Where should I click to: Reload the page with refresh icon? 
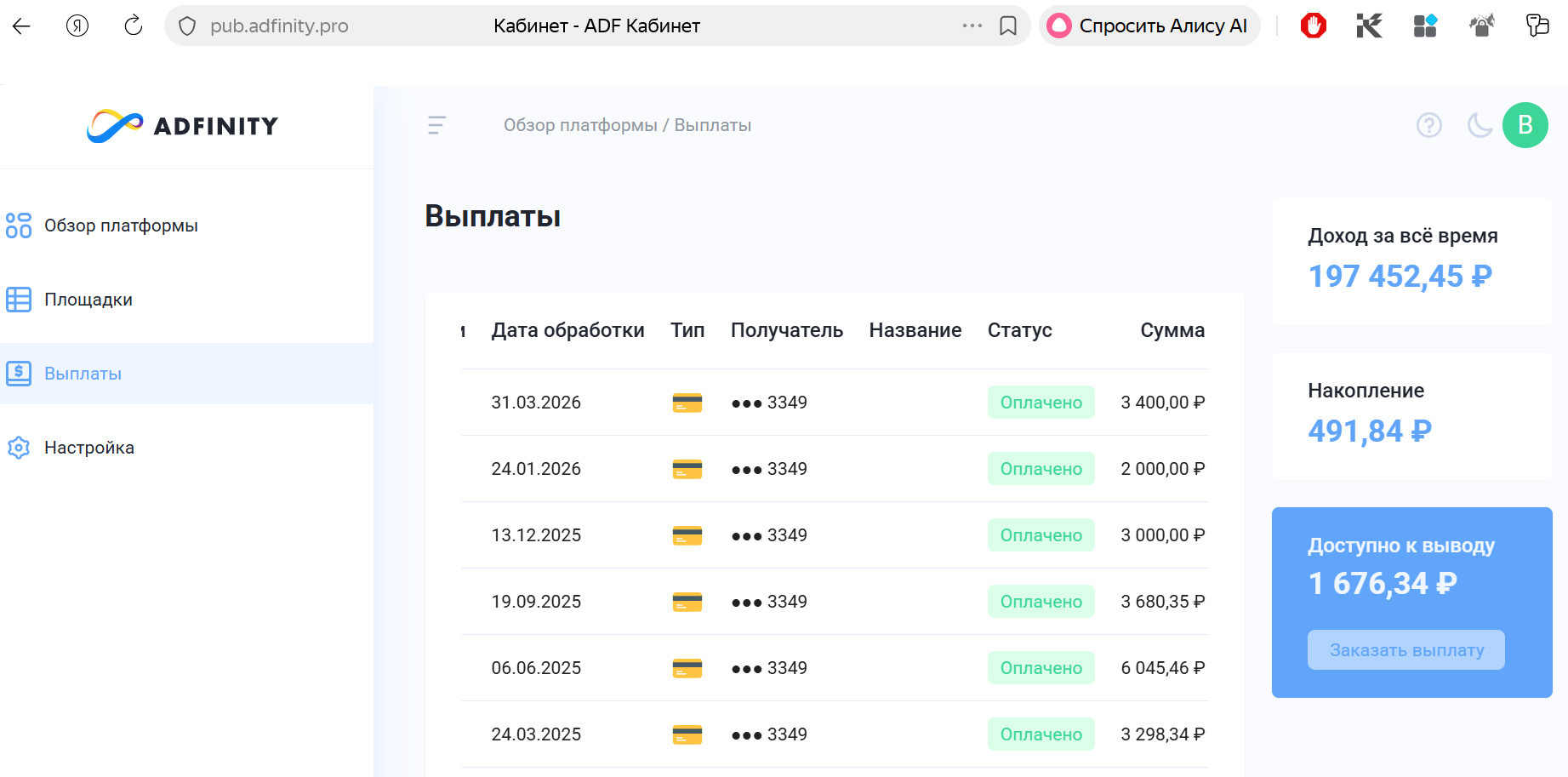(134, 26)
